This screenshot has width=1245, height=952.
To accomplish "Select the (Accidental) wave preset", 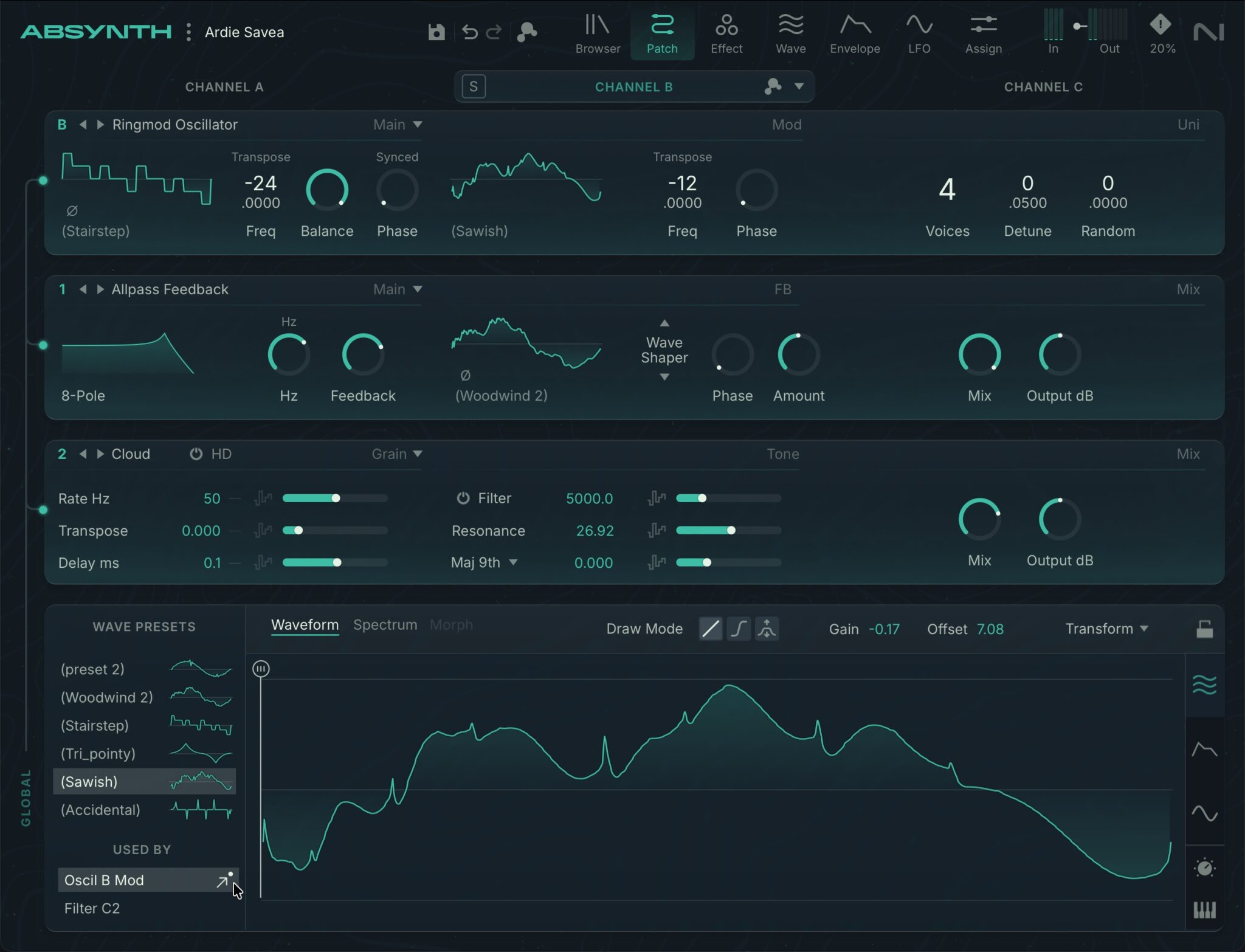I will (145, 810).
